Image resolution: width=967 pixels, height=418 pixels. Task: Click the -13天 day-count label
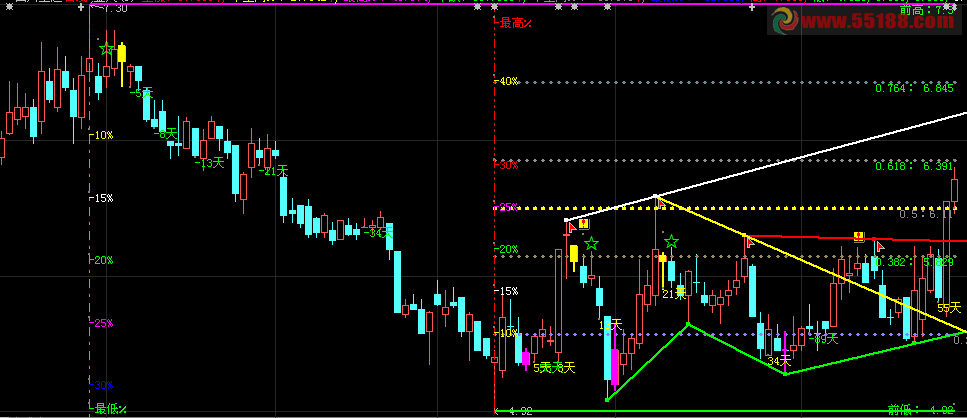[x=209, y=163]
